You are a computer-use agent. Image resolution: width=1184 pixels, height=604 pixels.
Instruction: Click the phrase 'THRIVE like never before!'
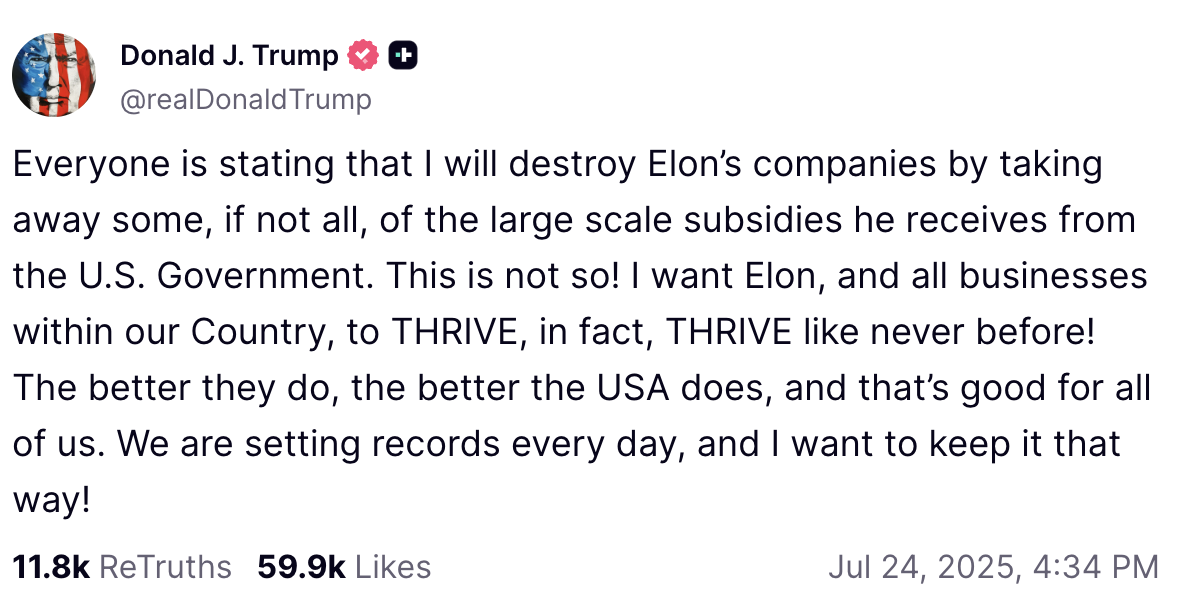[x=880, y=332]
